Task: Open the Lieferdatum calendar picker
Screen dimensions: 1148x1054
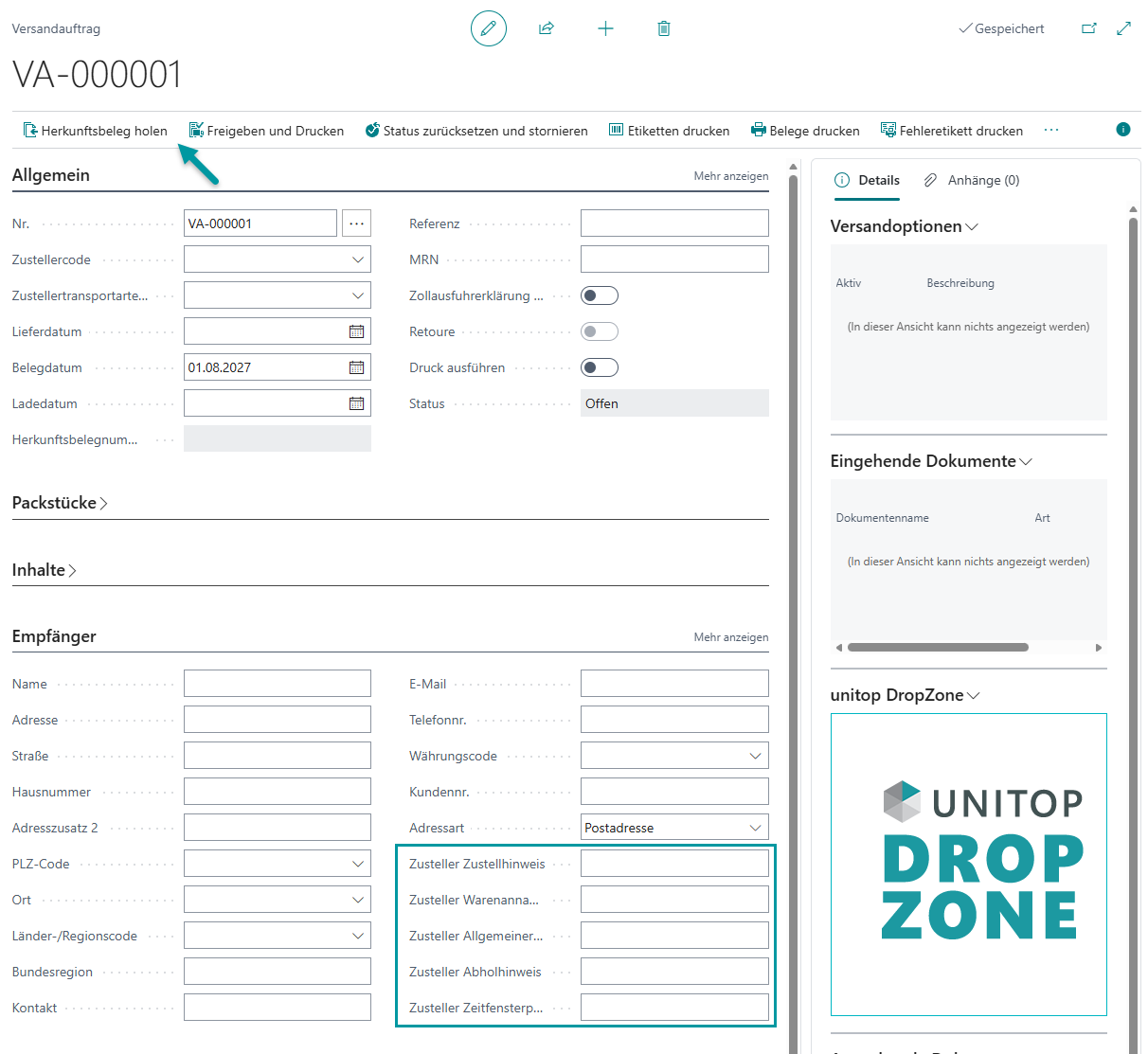Action: 357,331
